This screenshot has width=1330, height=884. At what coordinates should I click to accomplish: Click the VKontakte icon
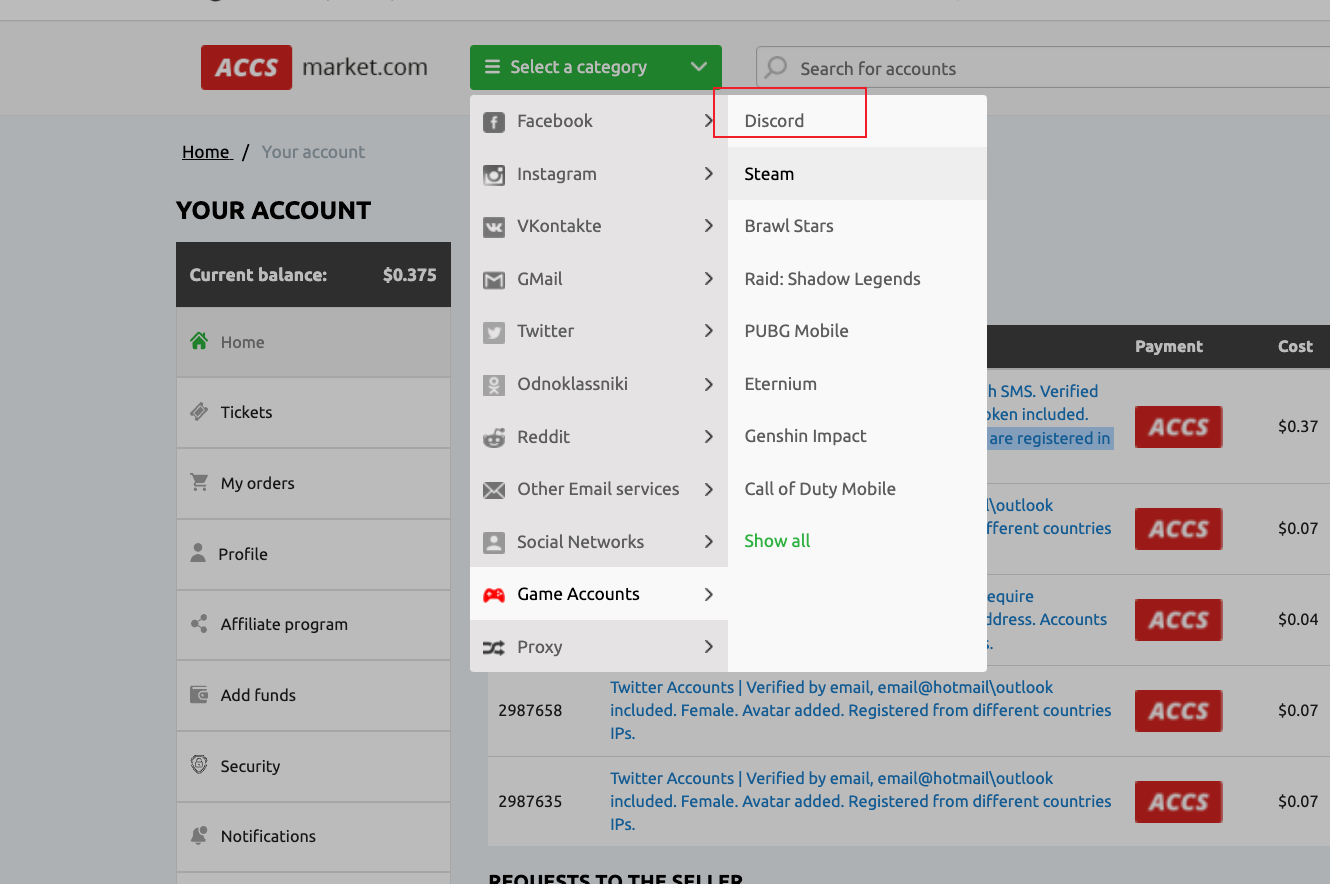point(494,227)
